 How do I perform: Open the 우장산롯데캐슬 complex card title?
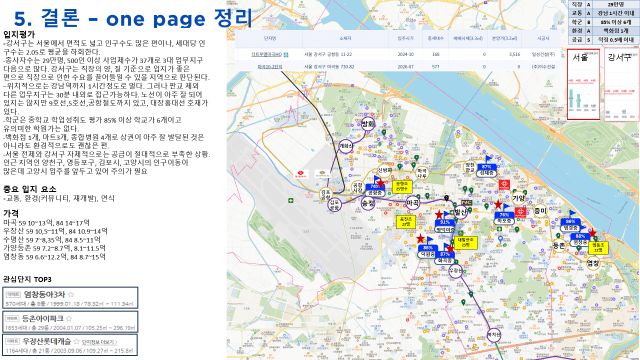coord(47,341)
